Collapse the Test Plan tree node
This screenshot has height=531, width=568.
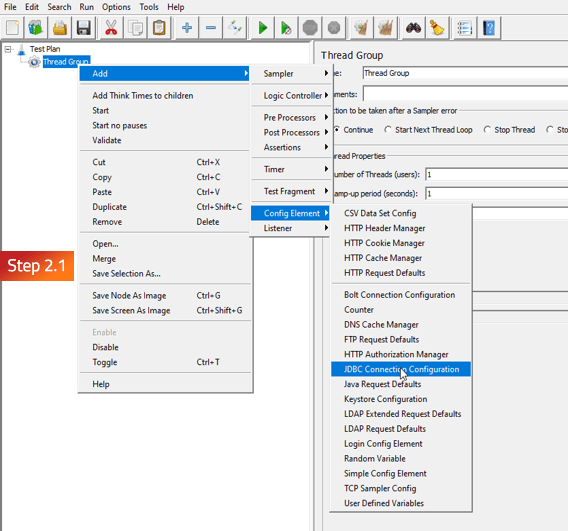click(8, 49)
